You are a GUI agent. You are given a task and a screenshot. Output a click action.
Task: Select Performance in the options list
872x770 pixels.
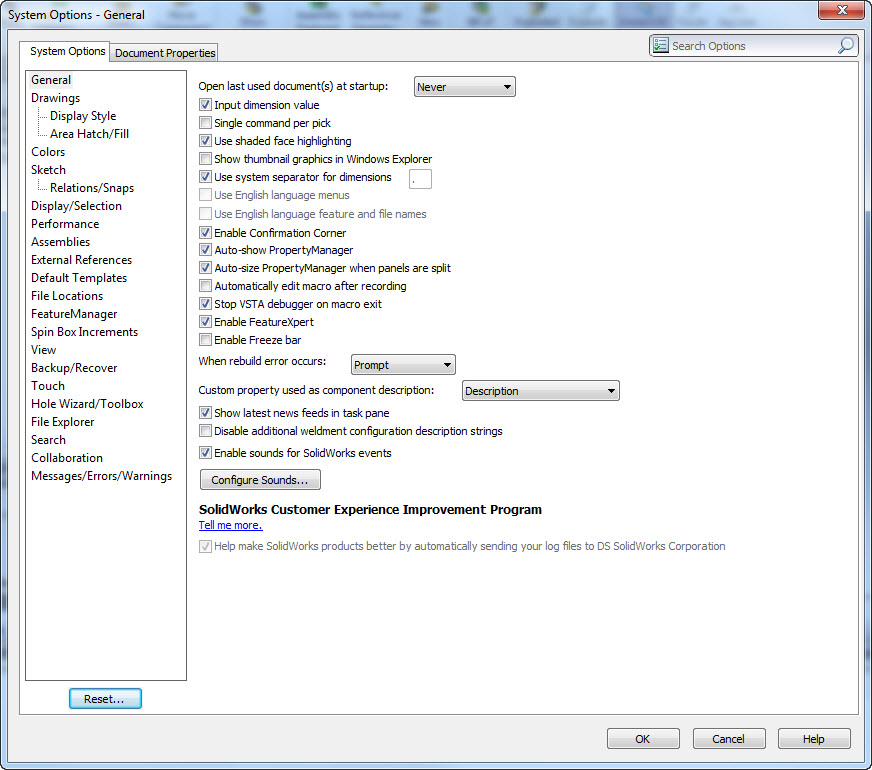click(65, 224)
